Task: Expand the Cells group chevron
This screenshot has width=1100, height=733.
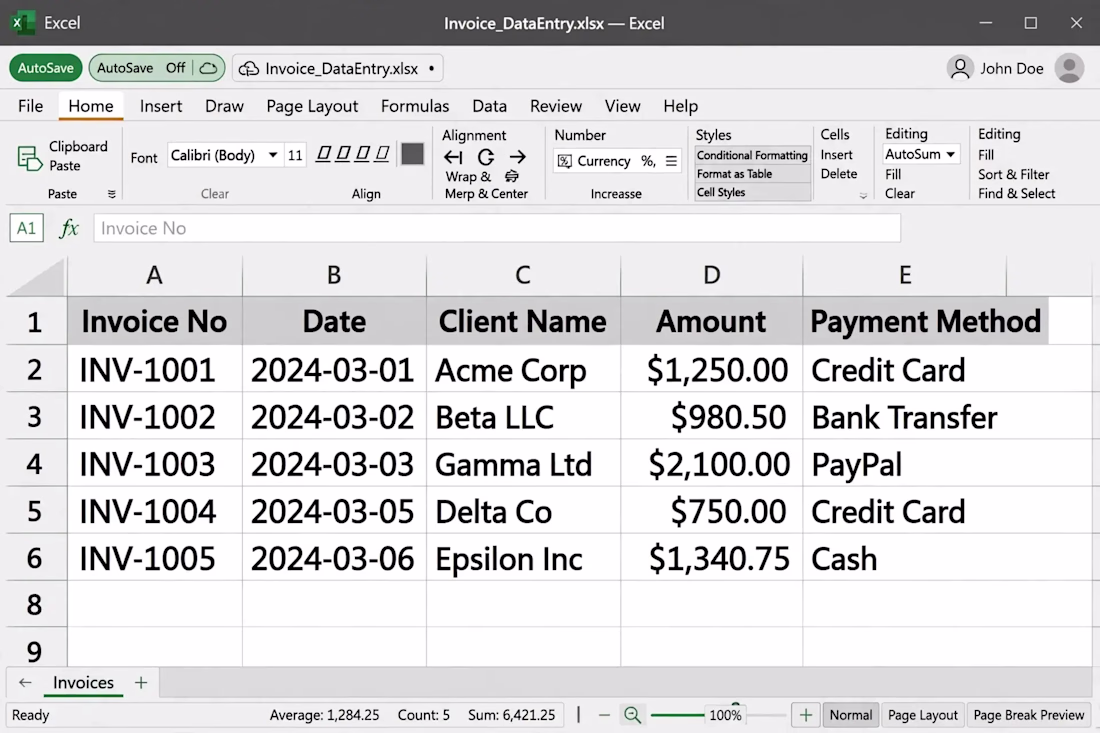Action: click(863, 196)
